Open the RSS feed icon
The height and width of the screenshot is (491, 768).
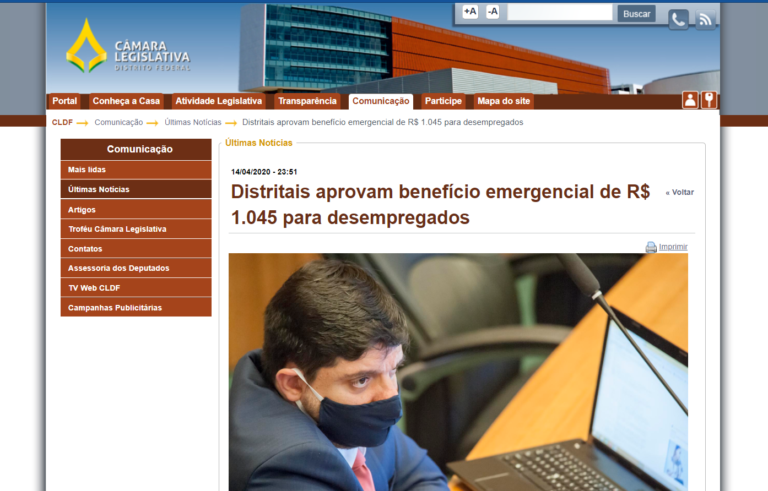pos(705,20)
